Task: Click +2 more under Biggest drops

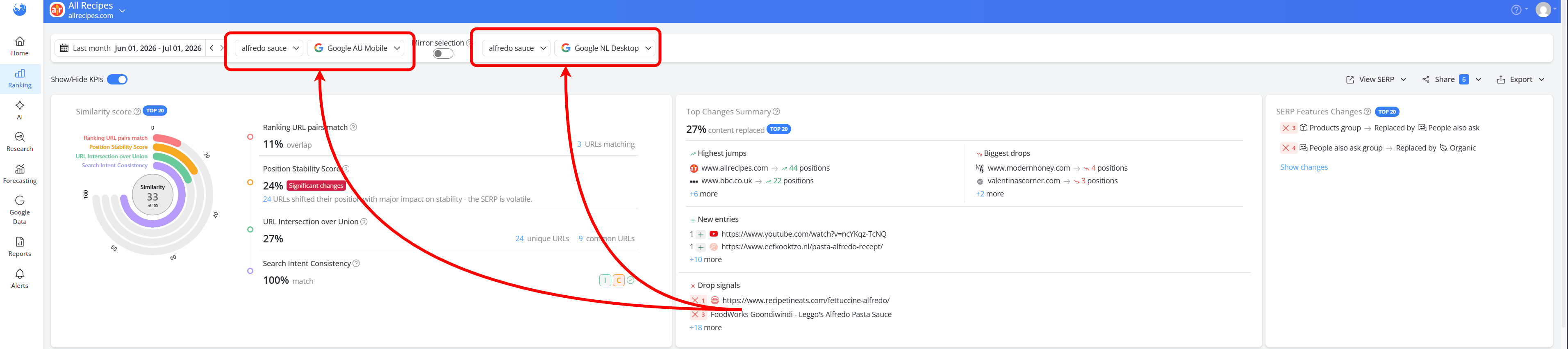Action: coord(990,194)
